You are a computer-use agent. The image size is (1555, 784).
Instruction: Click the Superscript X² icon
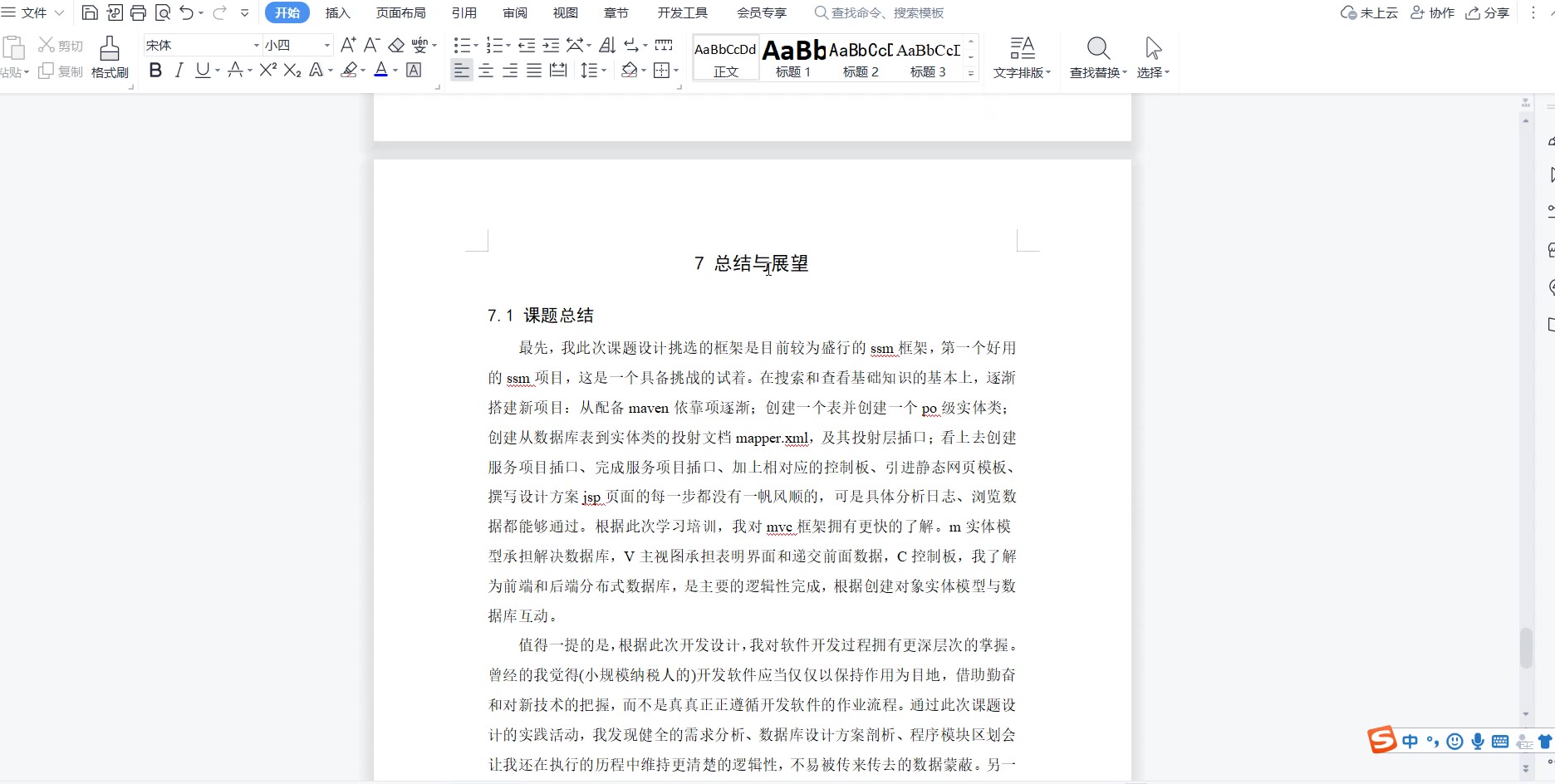tap(267, 71)
